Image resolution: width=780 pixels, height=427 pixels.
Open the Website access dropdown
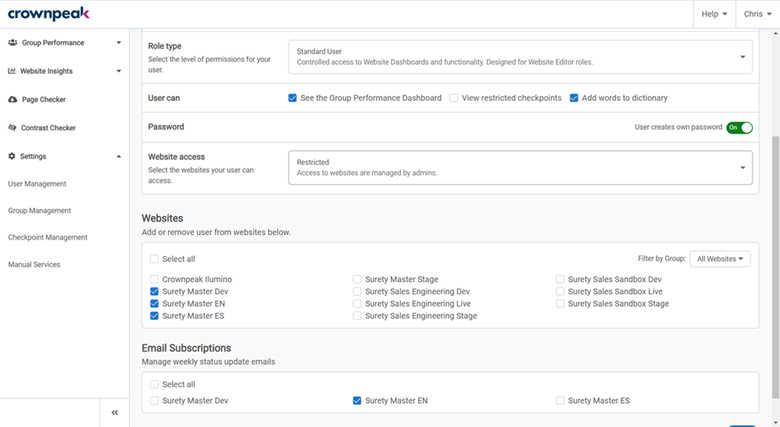(520, 168)
